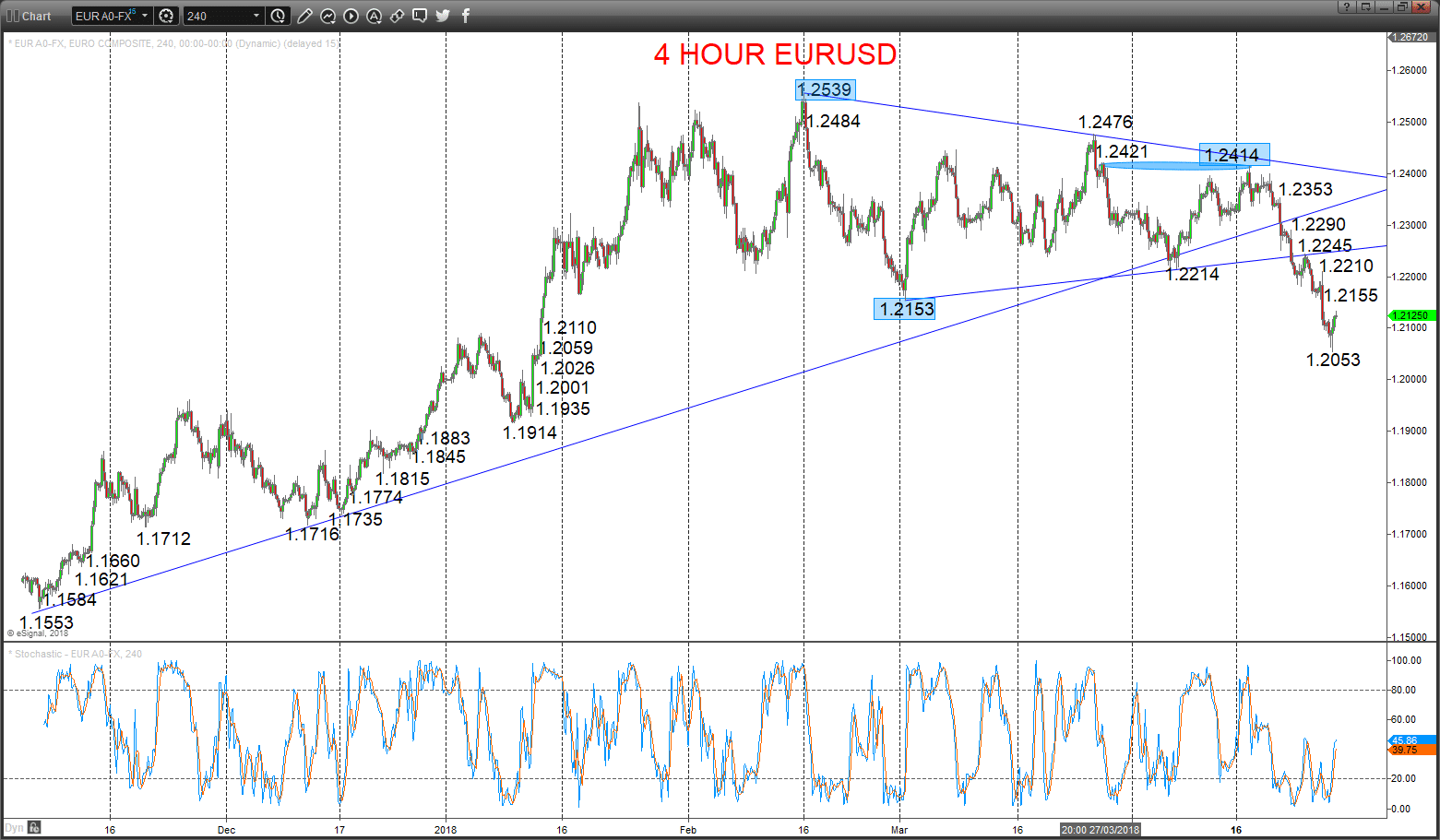1440x840 pixels.
Task: Open the time template clock icon
Action: [278, 16]
